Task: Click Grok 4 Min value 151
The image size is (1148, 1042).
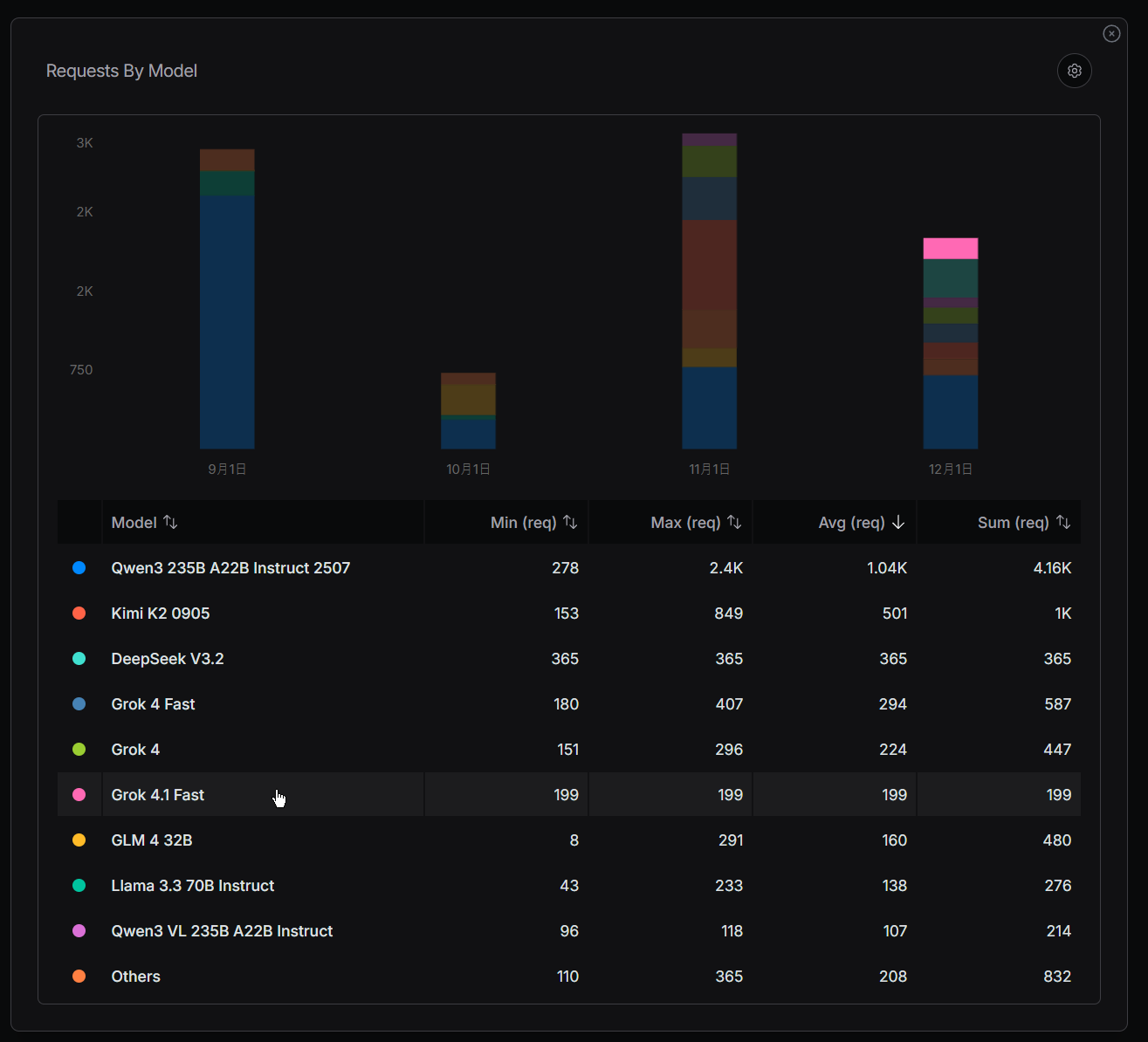Action: click(568, 749)
